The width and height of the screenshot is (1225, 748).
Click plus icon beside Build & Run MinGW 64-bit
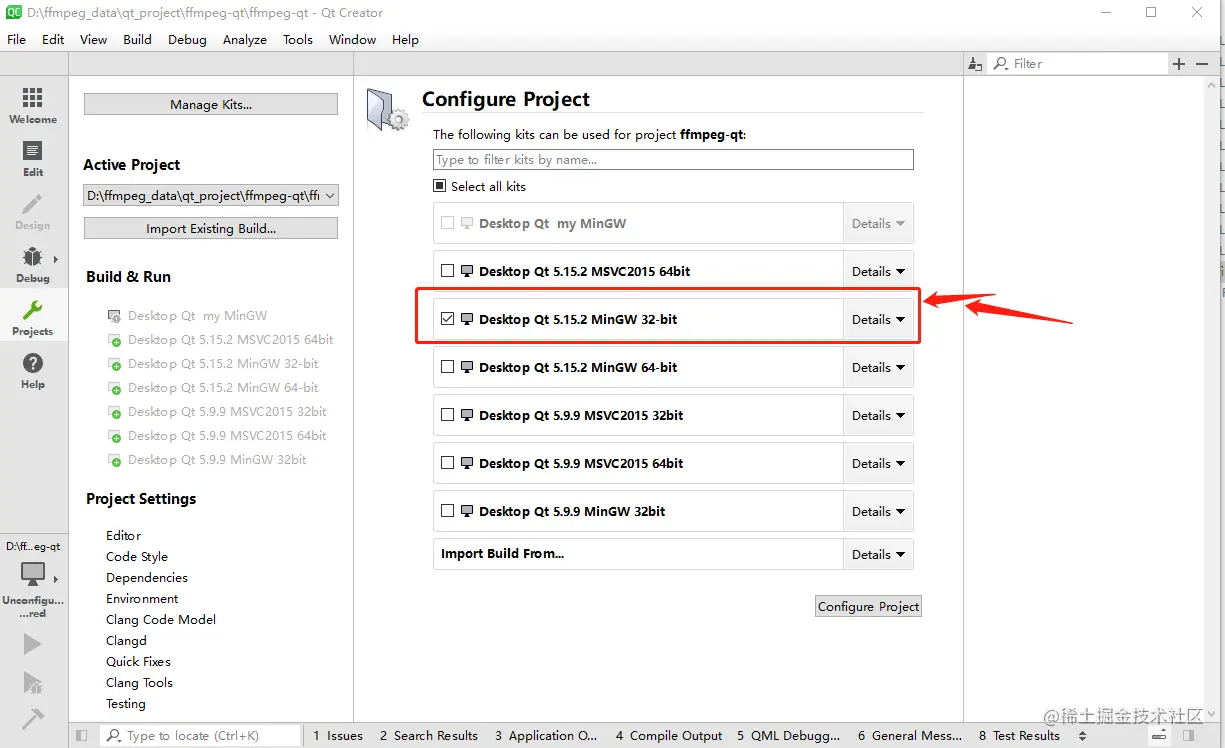tap(115, 389)
